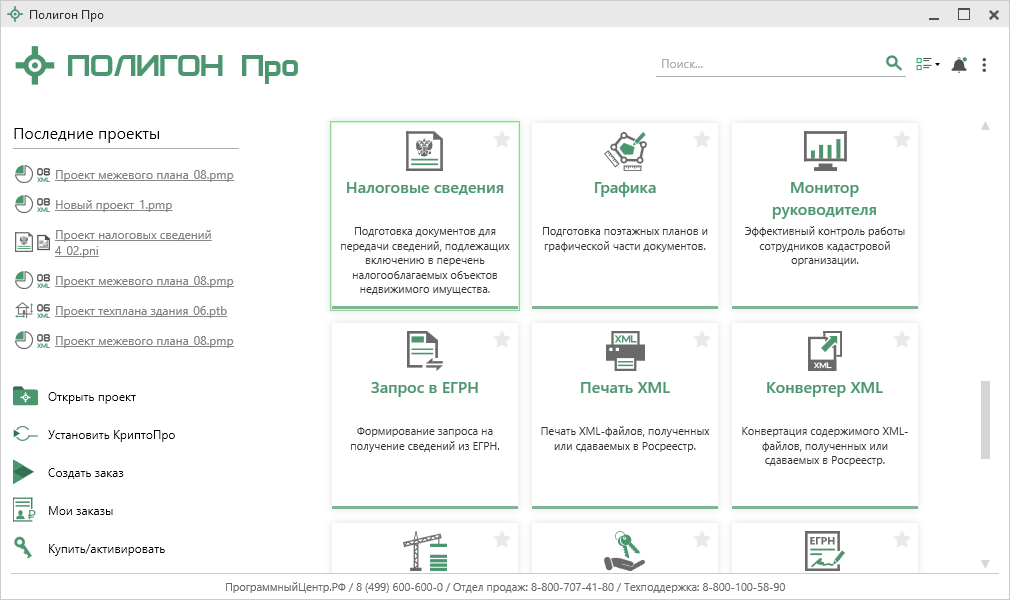The width and height of the screenshot is (1010, 600).
Task: Open the Графика module icon
Action: tap(625, 151)
